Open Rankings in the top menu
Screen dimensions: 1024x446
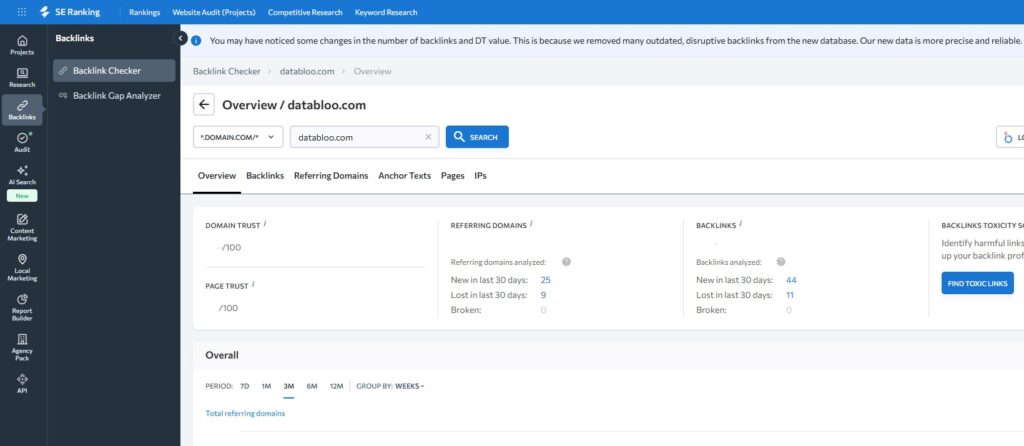click(144, 12)
